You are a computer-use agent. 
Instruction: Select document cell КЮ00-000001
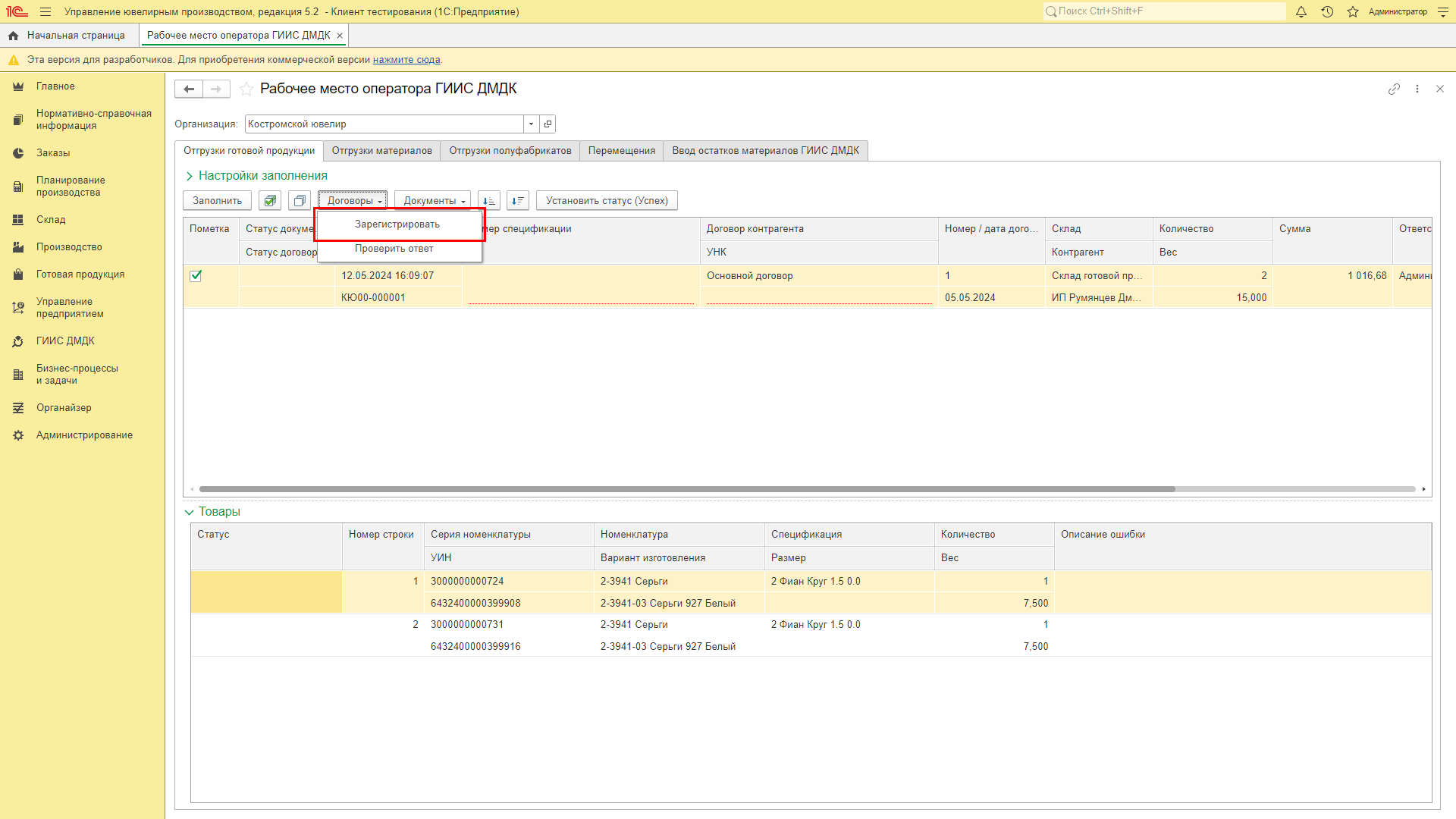tap(398, 298)
